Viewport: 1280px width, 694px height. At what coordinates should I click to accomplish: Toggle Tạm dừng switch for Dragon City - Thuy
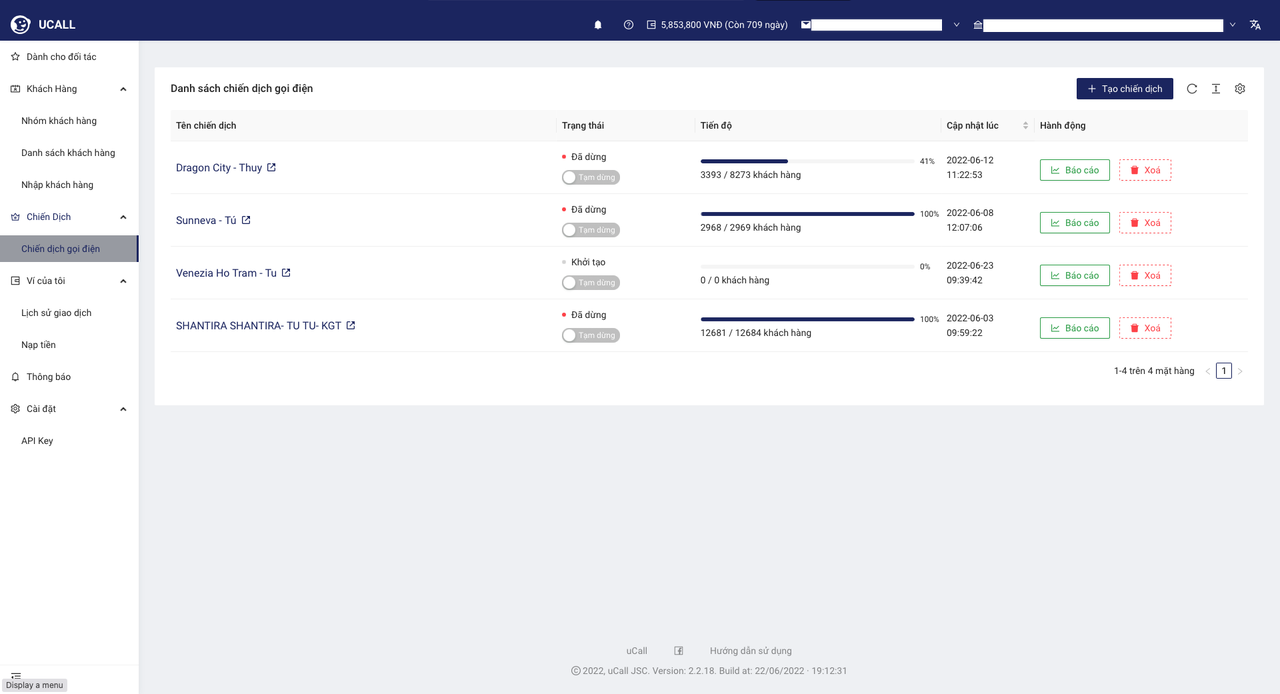pyautogui.click(x=591, y=177)
